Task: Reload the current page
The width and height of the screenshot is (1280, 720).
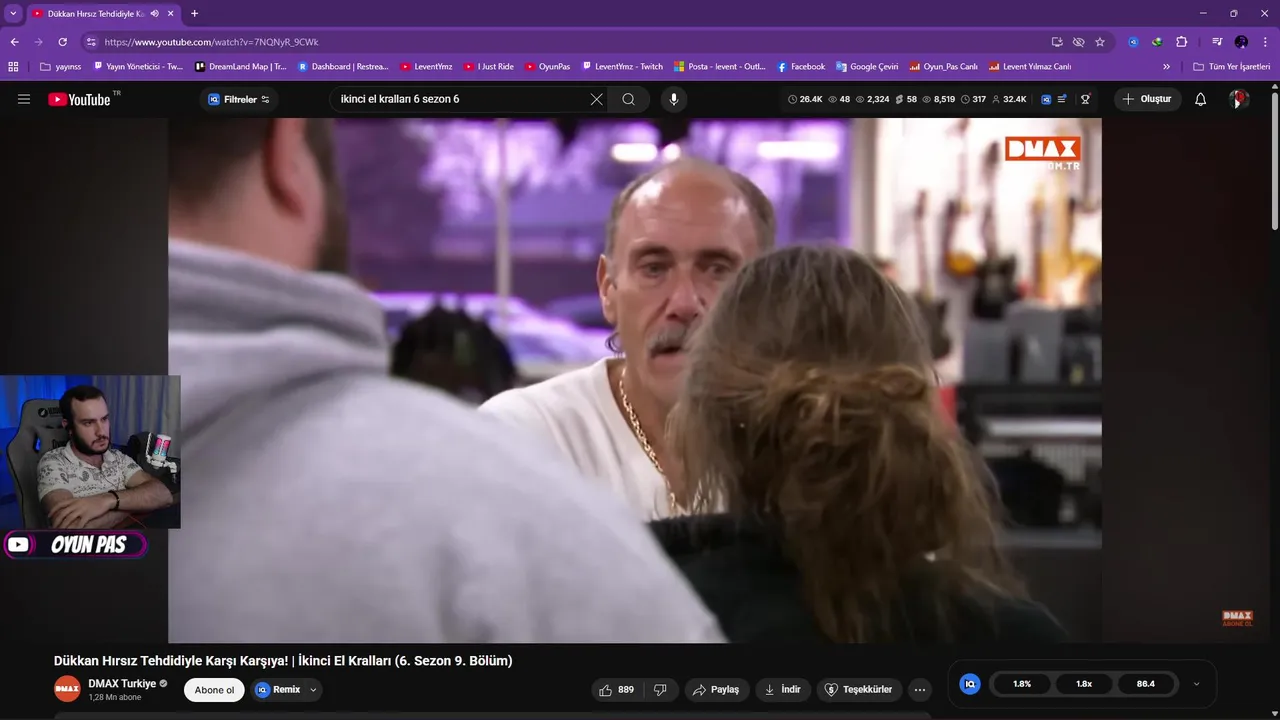Action: 62,42
